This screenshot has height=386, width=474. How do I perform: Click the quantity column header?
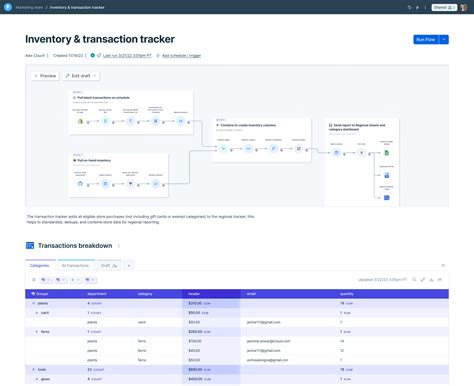pyautogui.click(x=347, y=294)
